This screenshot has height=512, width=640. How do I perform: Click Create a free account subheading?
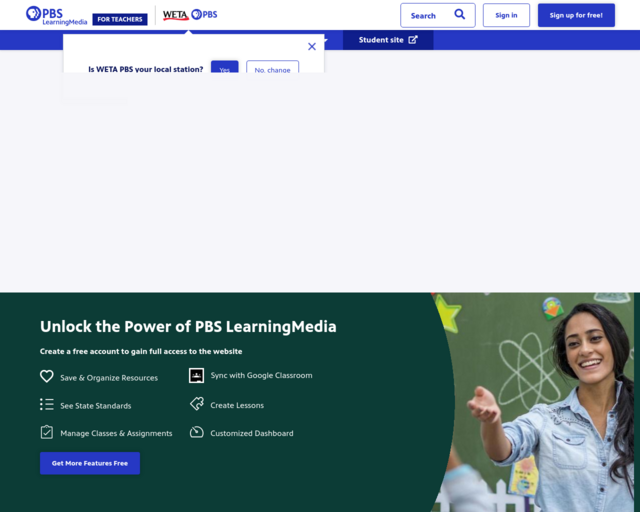[141, 352]
